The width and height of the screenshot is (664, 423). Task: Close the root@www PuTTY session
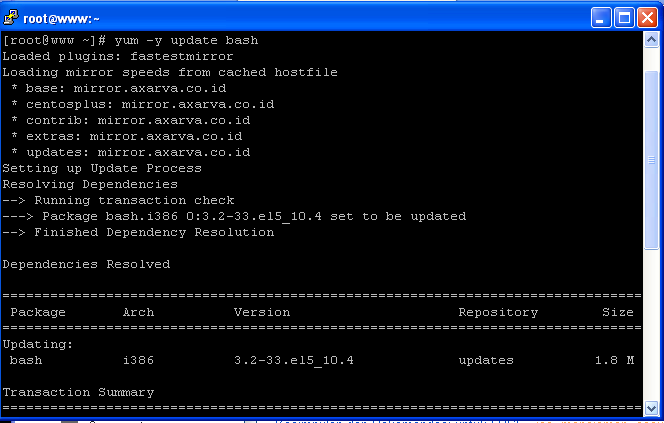pos(648,16)
